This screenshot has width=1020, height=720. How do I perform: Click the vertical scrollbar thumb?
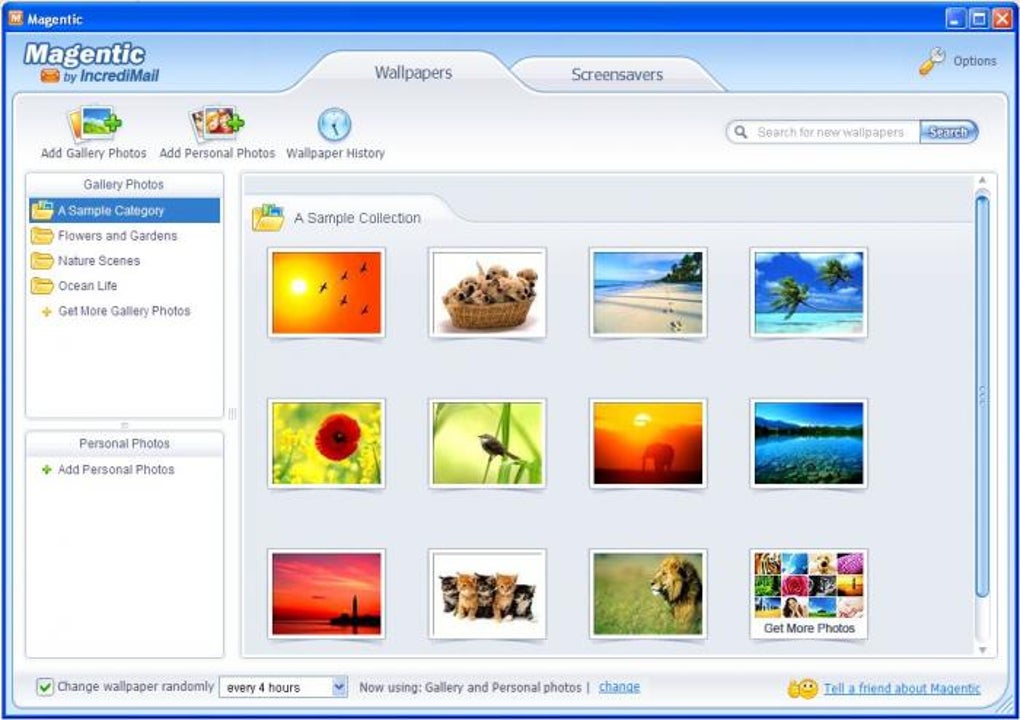pos(982,395)
